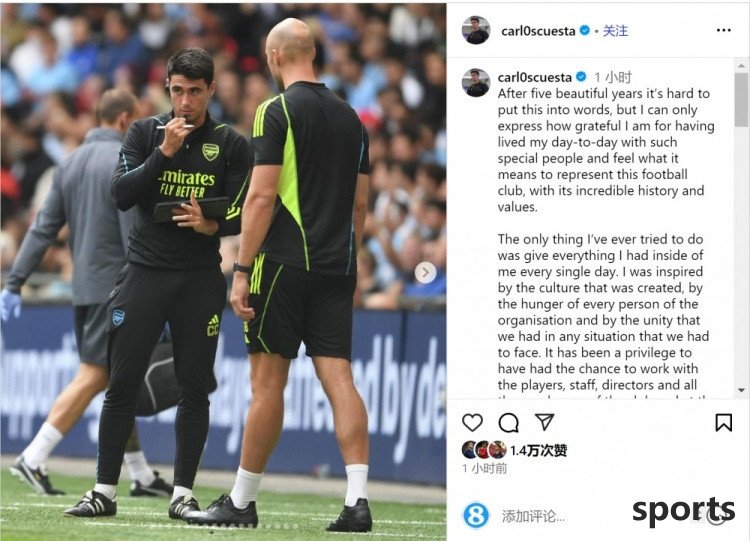Open the carl0scuesta username in caption
This screenshot has width=750, height=541.
click(535, 77)
